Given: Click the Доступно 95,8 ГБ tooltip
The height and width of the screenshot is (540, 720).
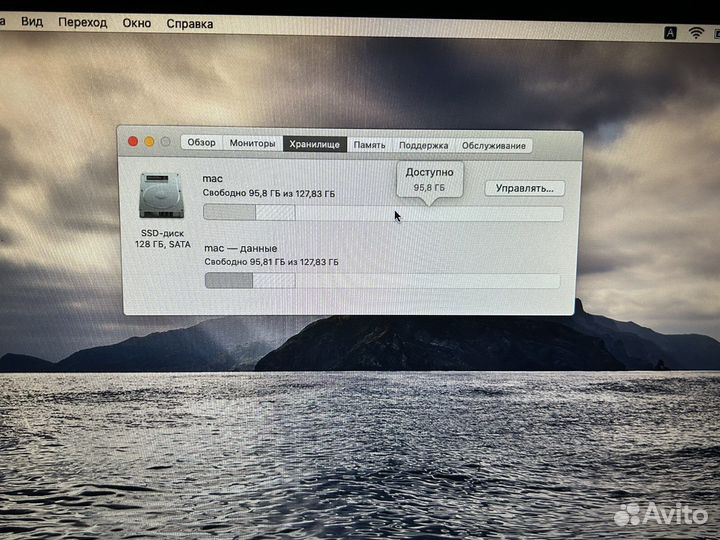Looking at the screenshot, I should point(429,180).
